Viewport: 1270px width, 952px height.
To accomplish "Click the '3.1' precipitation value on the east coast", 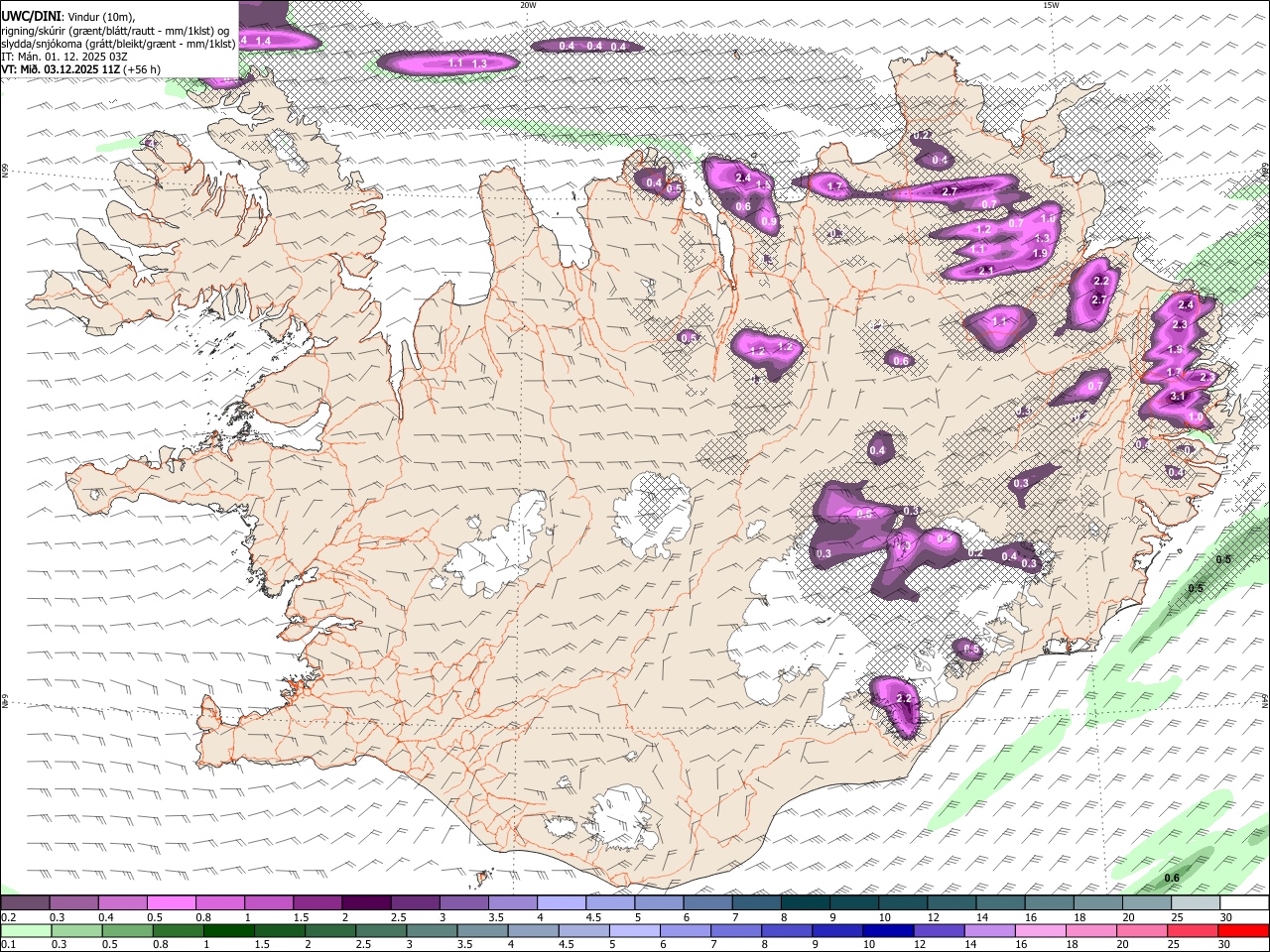I will 1178,397.
